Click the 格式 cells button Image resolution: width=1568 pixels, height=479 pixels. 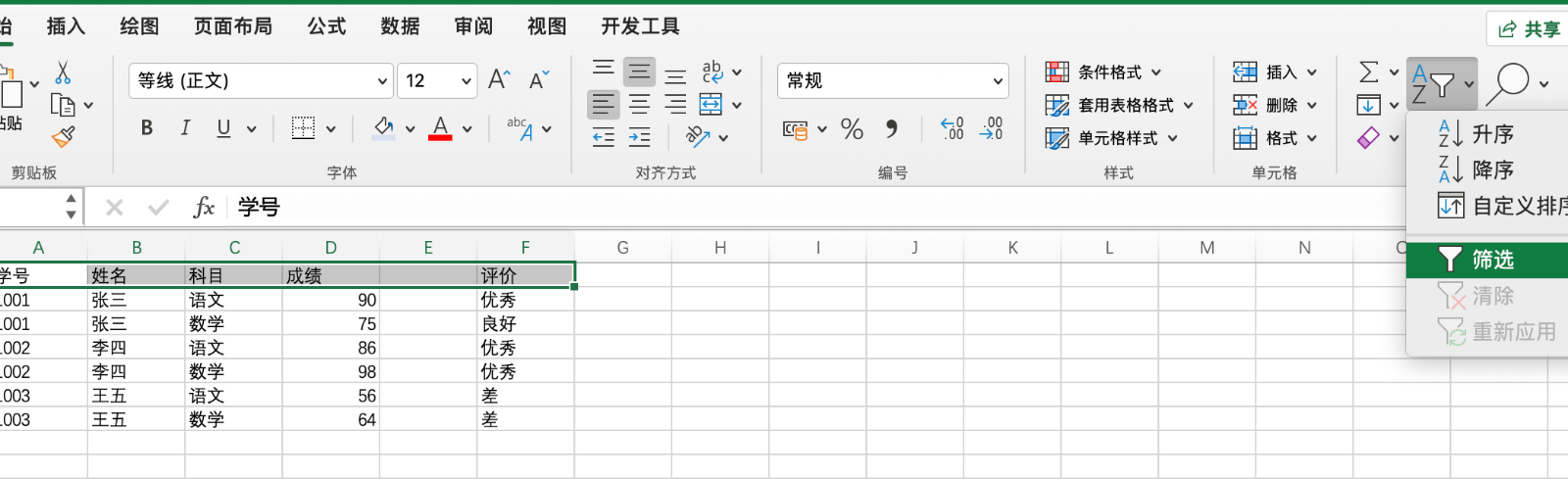click(1274, 138)
